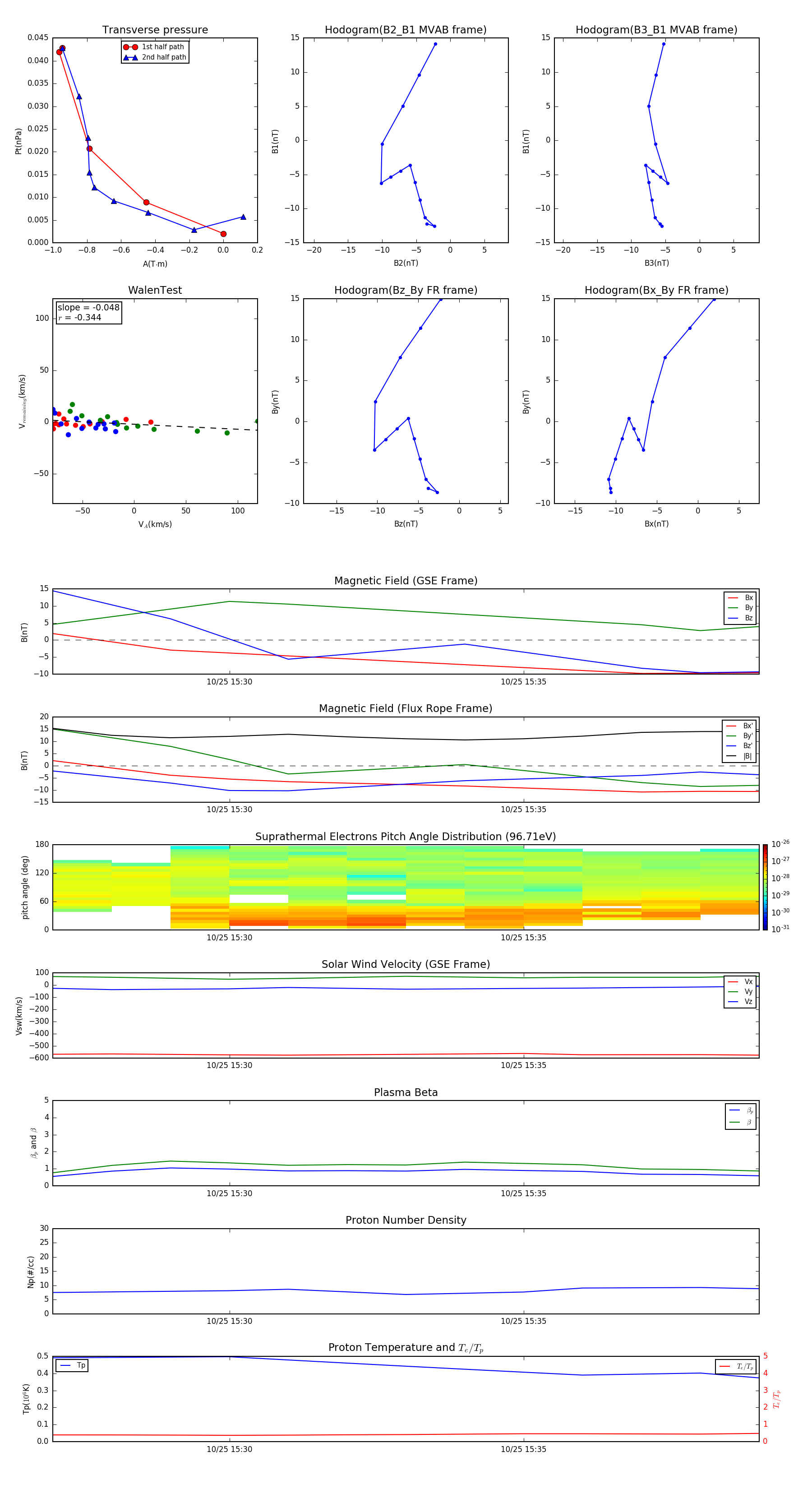Click the 'Plasma Beta' plot title
This screenshot has height=1489, width=812.
click(406, 1093)
